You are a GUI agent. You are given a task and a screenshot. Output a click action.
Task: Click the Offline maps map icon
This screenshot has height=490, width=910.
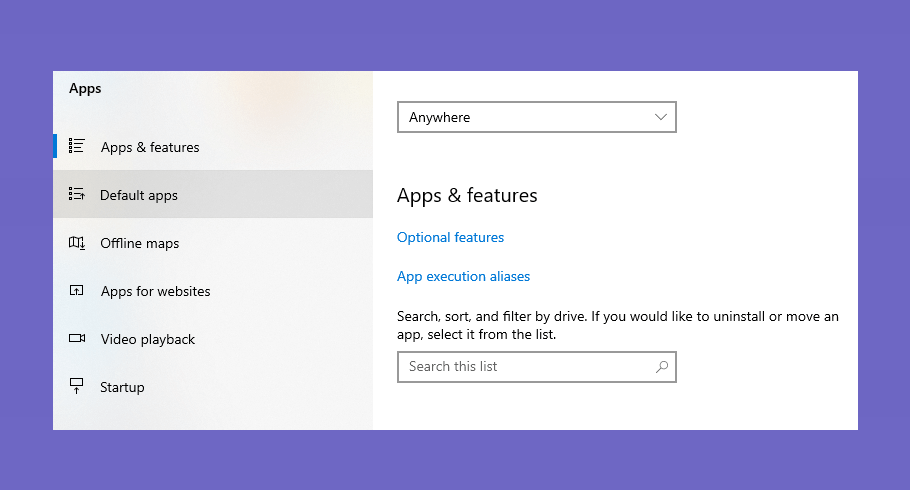coord(77,243)
